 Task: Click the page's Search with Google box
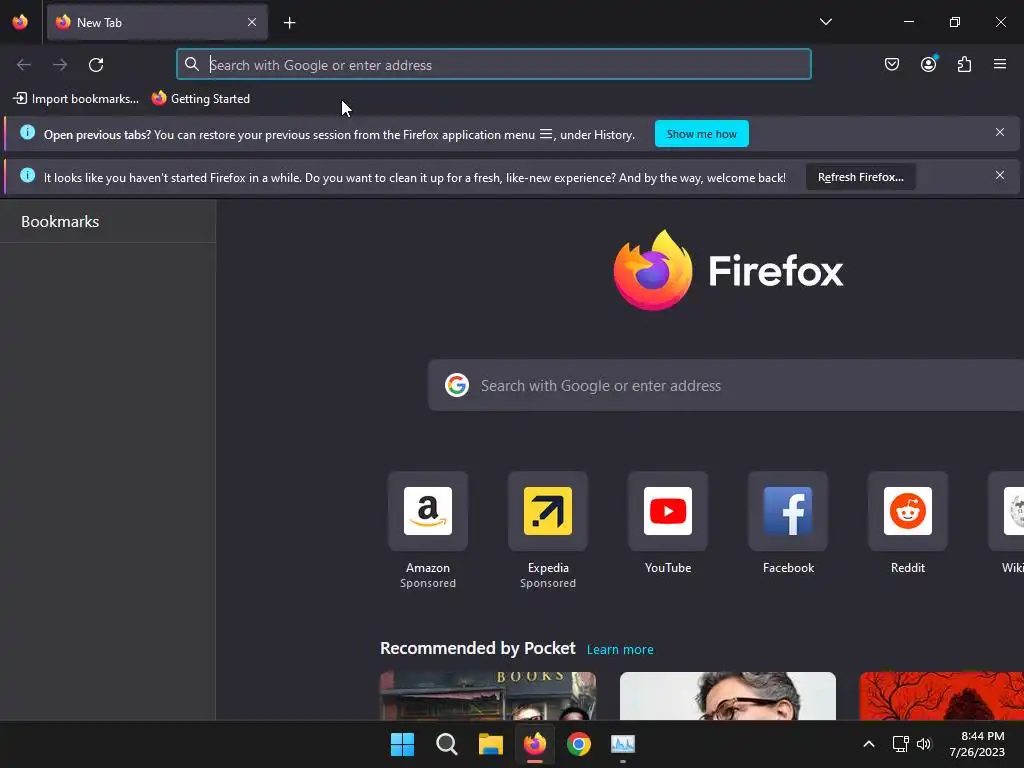[726, 385]
